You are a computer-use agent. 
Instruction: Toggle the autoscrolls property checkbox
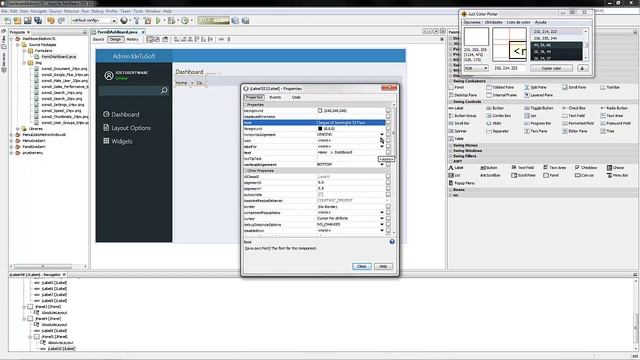tap(320, 195)
